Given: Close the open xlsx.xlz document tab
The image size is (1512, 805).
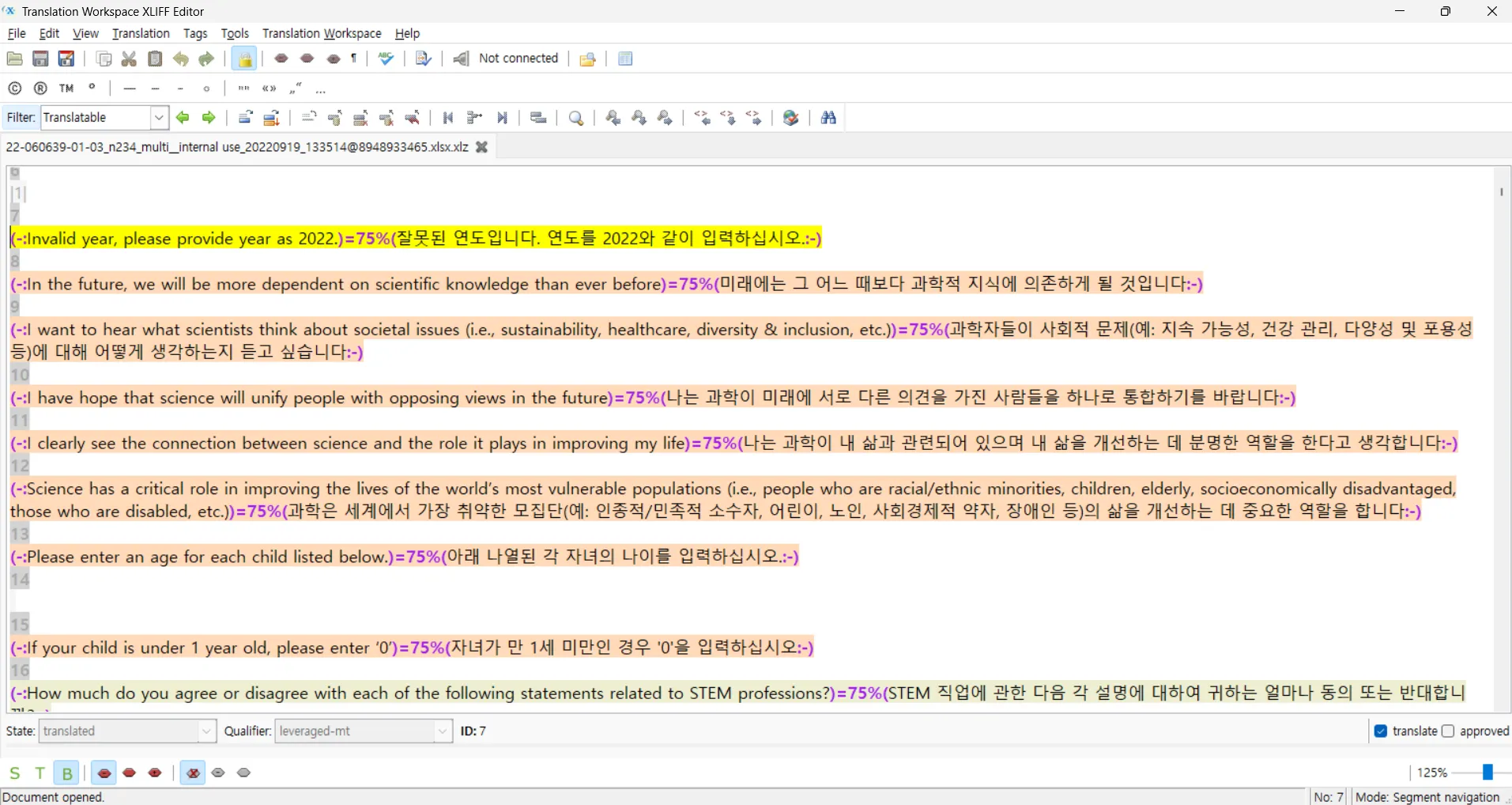Looking at the screenshot, I should coord(481,146).
